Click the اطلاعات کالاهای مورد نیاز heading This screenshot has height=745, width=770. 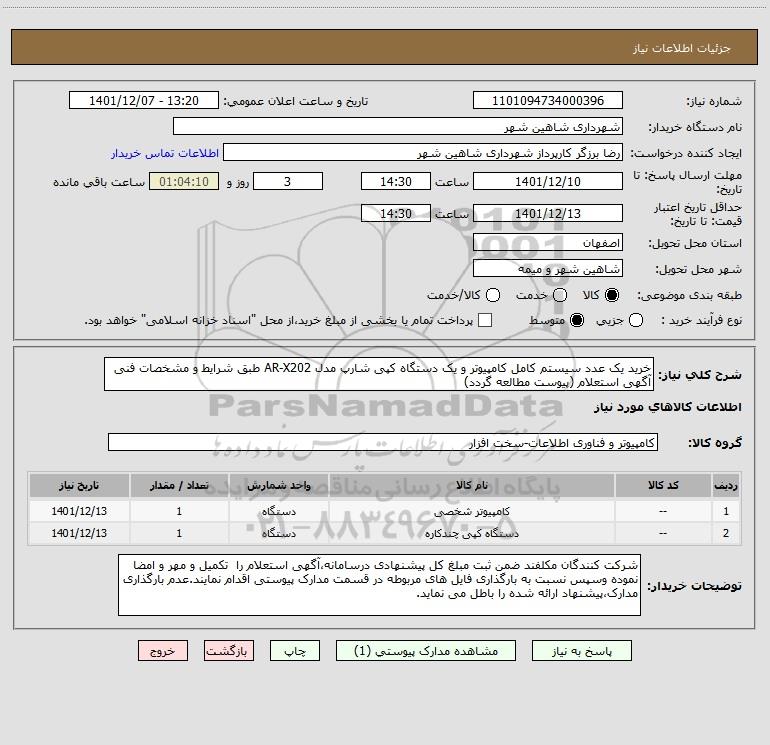click(667, 407)
